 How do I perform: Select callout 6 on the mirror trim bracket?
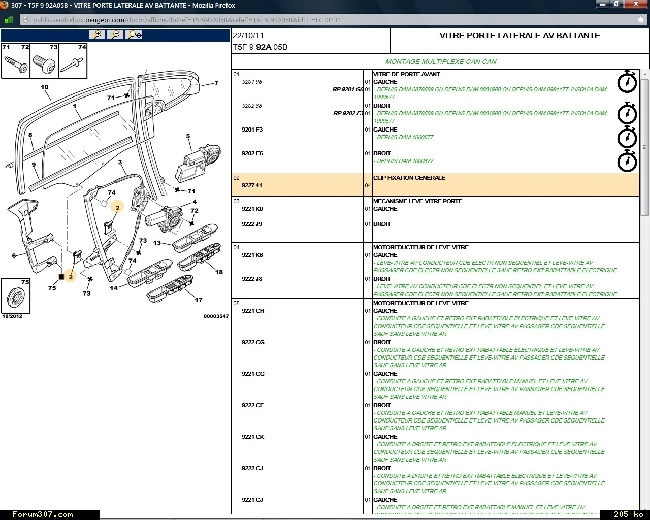(x=14, y=255)
